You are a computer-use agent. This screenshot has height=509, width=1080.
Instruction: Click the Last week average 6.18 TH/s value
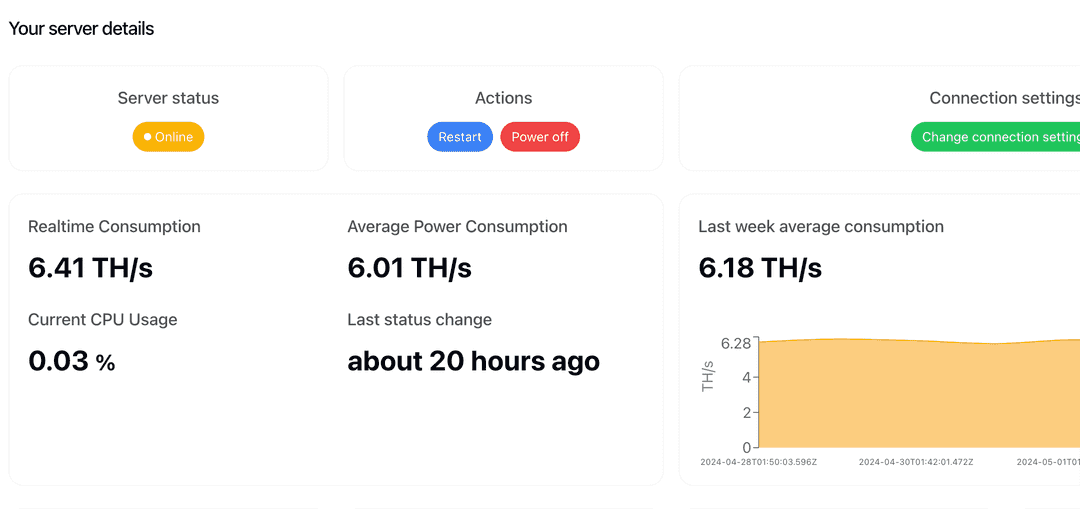click(760, 268)
